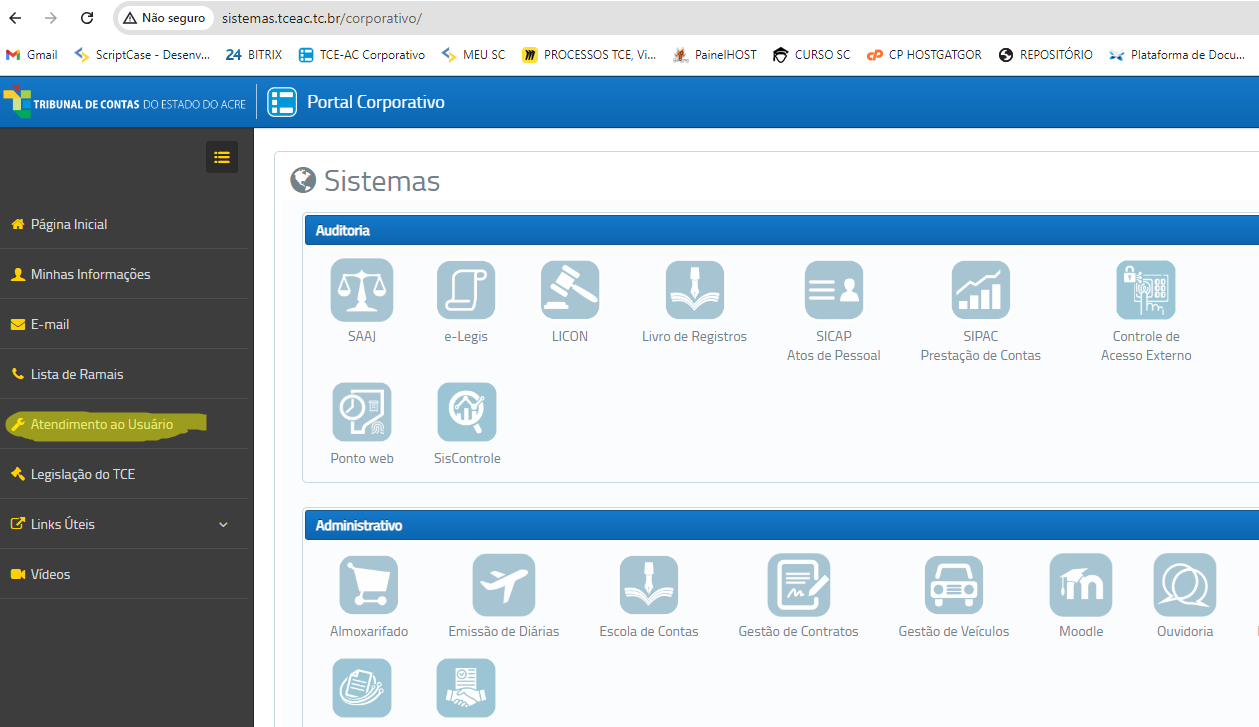Reload the page with browser refresh

pos(87,18)
